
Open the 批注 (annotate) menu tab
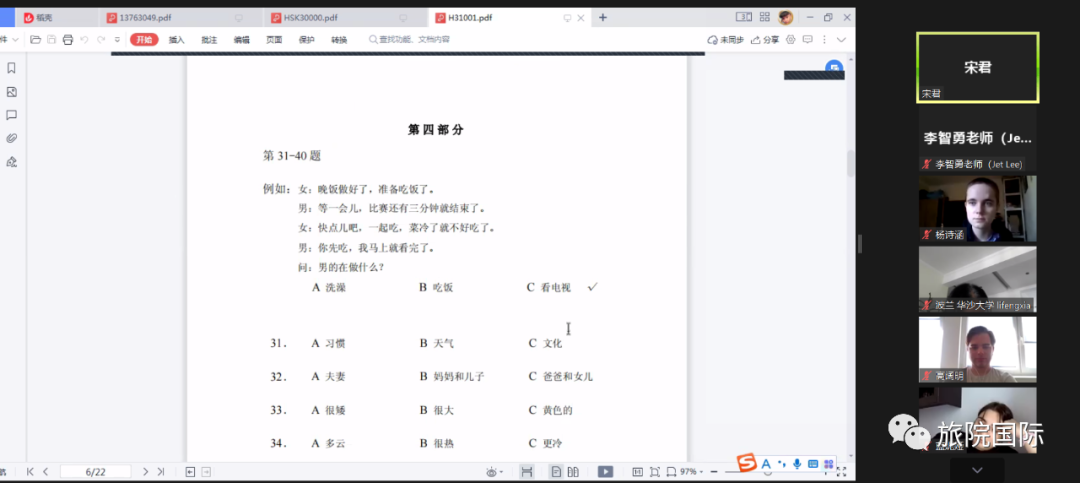pyautogui.click(x=209, y=40)
